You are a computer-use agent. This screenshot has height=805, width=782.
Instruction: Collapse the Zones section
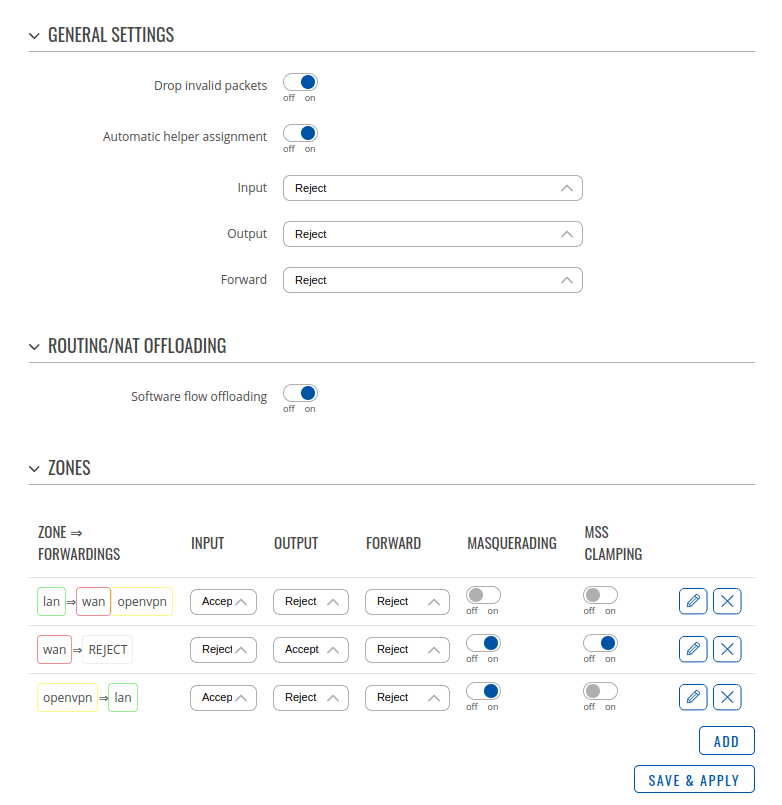click(x=34, y=469)
